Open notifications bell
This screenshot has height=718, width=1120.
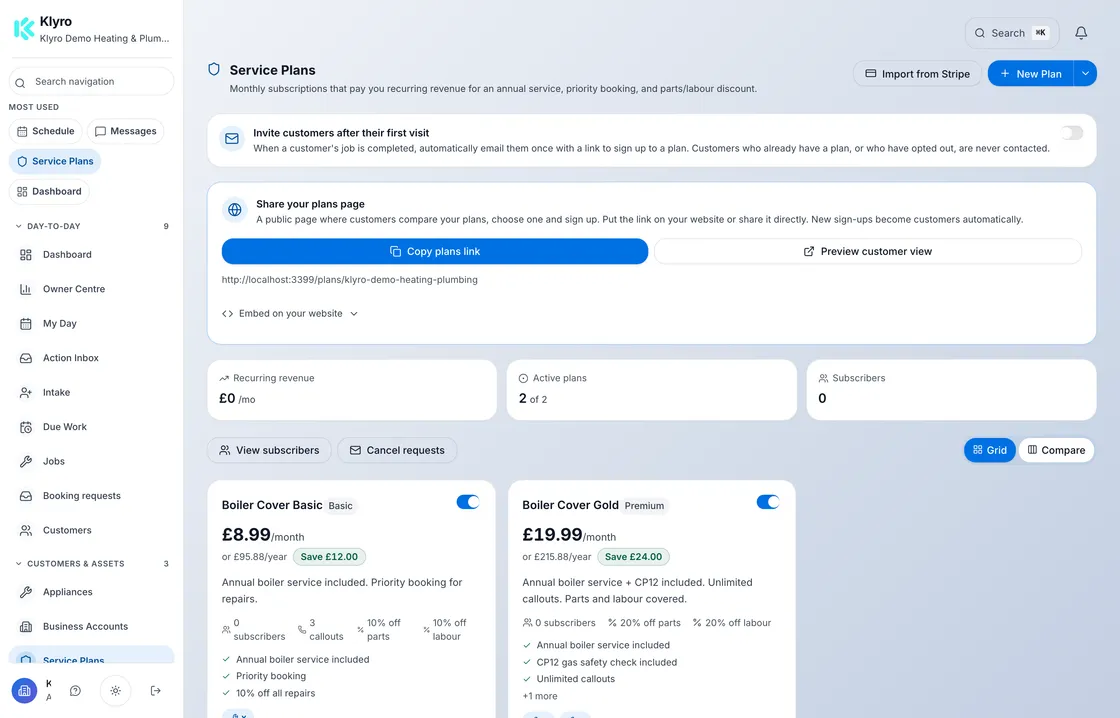(x=1081, y=33)
